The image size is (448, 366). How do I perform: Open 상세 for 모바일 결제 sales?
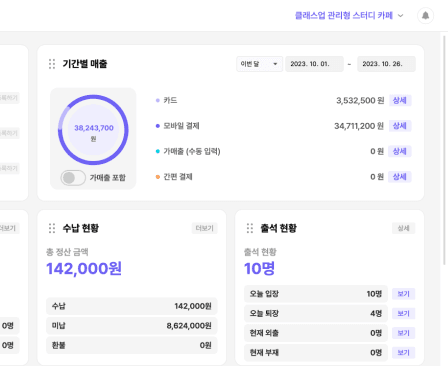pos(400,126)
